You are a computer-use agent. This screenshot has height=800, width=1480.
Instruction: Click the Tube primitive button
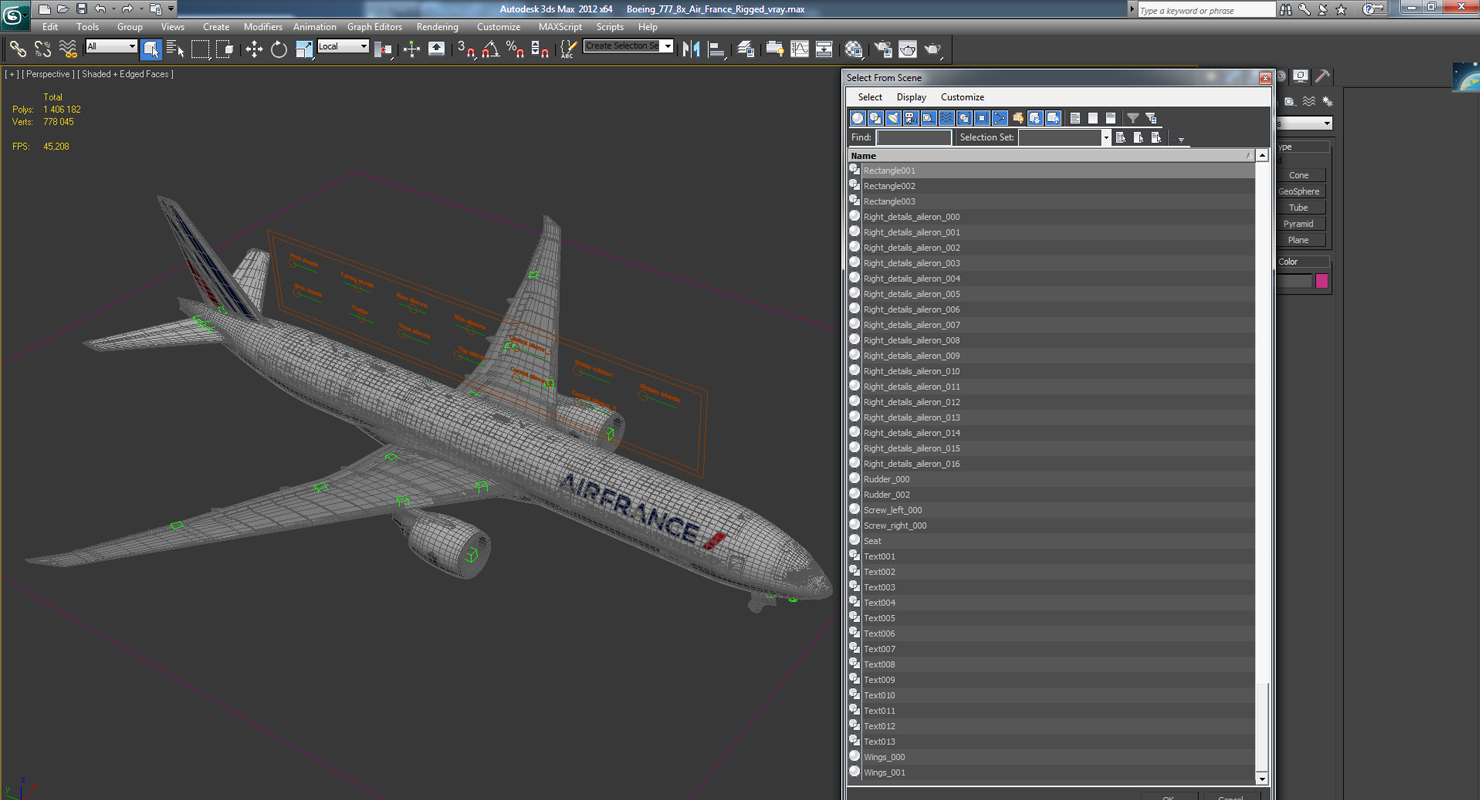[x=1299, y=207]
